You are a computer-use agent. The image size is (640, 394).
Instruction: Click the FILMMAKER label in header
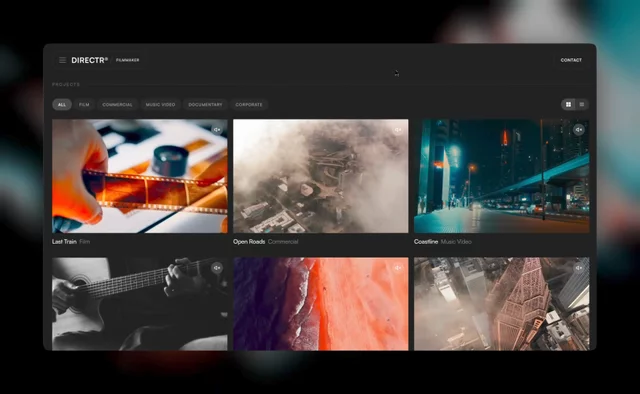127,60
